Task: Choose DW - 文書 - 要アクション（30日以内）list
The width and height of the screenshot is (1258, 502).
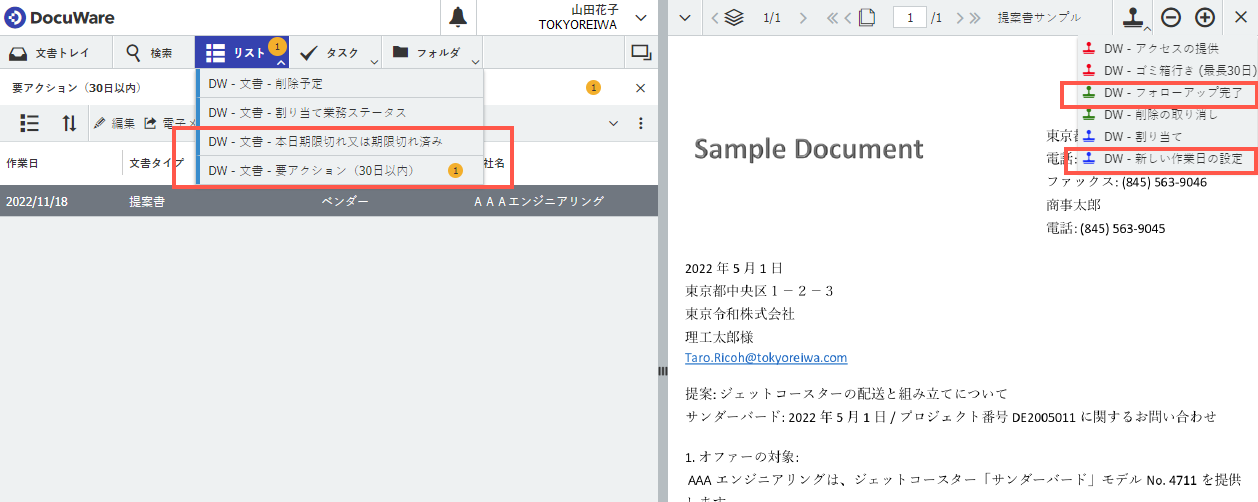Action: [x=340, y=170]
